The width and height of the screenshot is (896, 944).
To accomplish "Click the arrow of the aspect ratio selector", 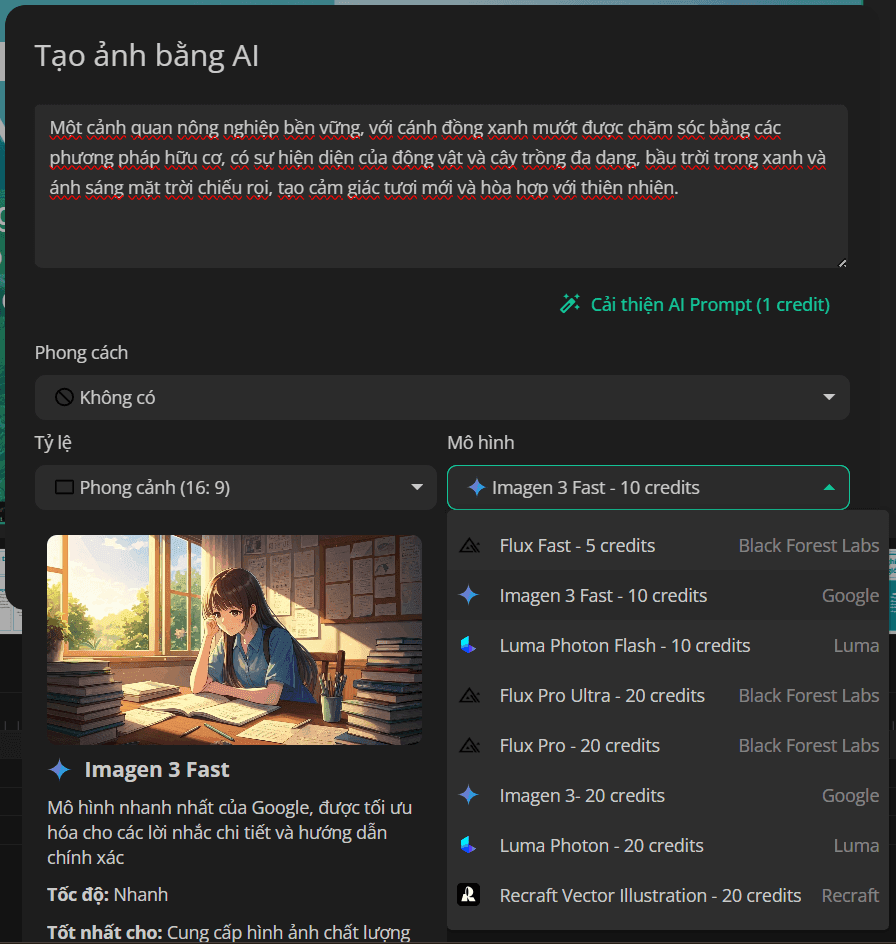I will pos(417,487).
